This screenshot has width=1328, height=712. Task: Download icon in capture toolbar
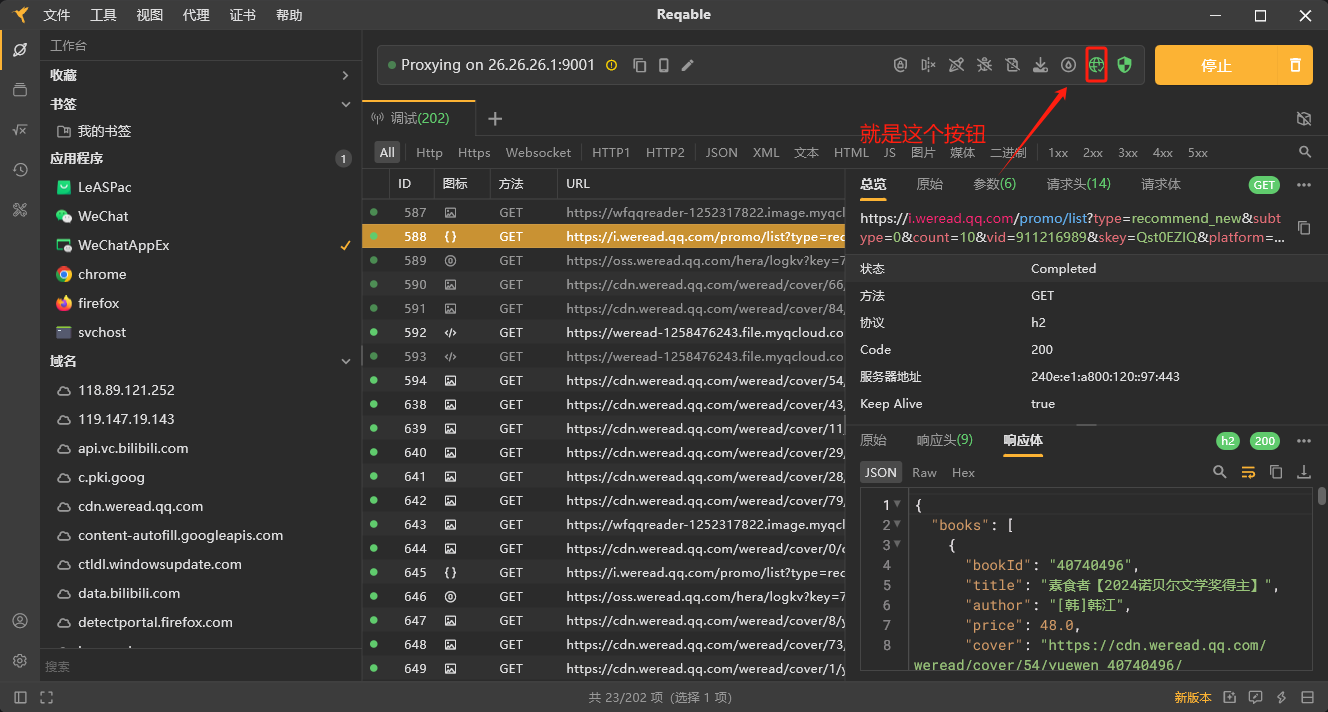coord(1040,65)
